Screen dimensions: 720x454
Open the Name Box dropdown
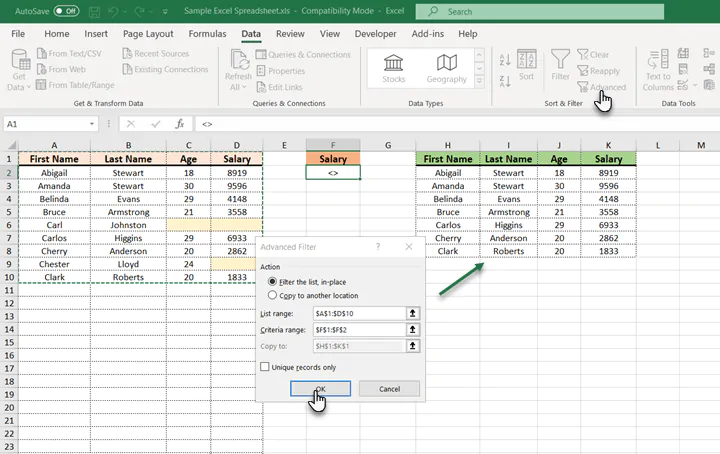click(x=92, y=124)
